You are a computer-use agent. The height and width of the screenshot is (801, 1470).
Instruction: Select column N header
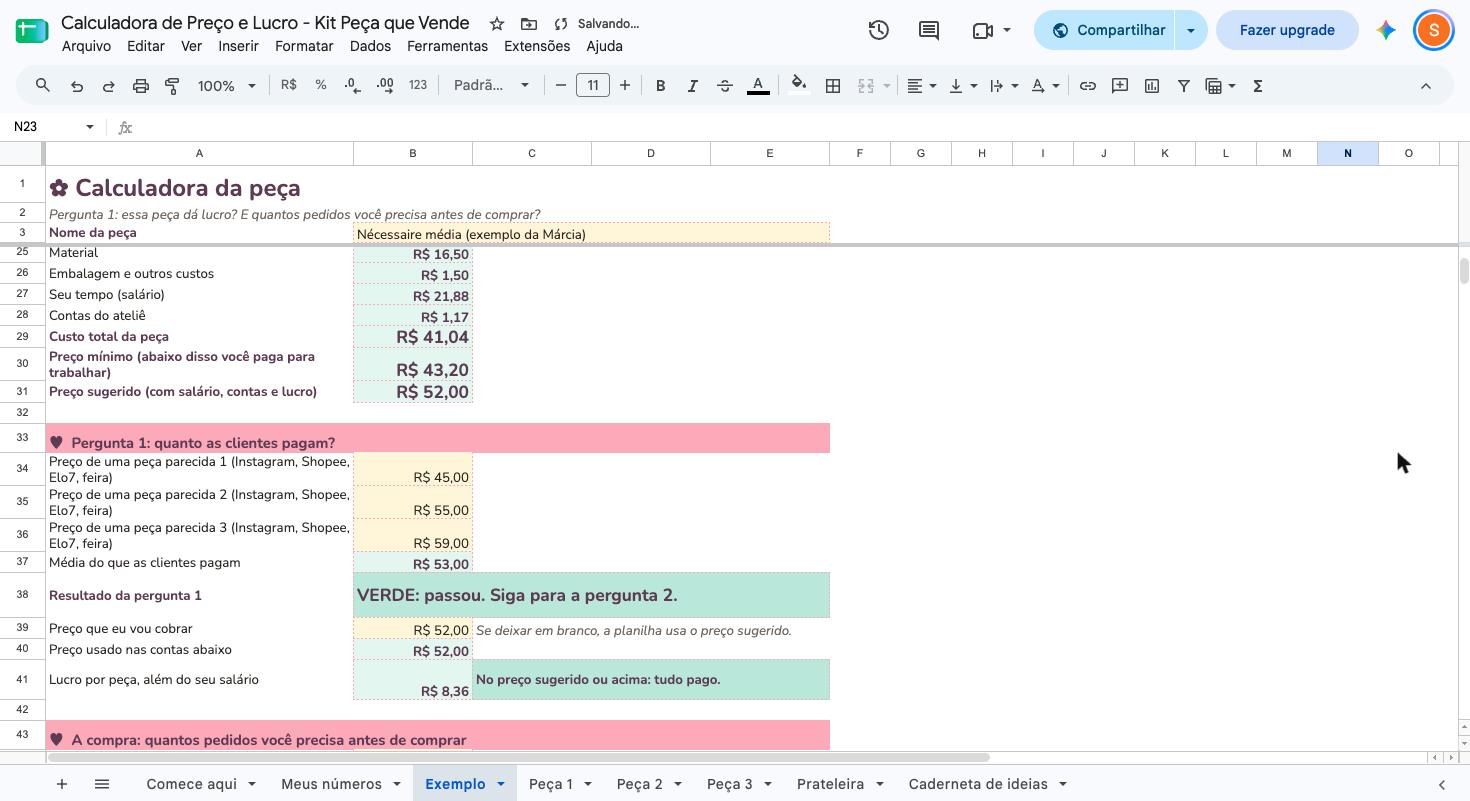(1347, 153)
